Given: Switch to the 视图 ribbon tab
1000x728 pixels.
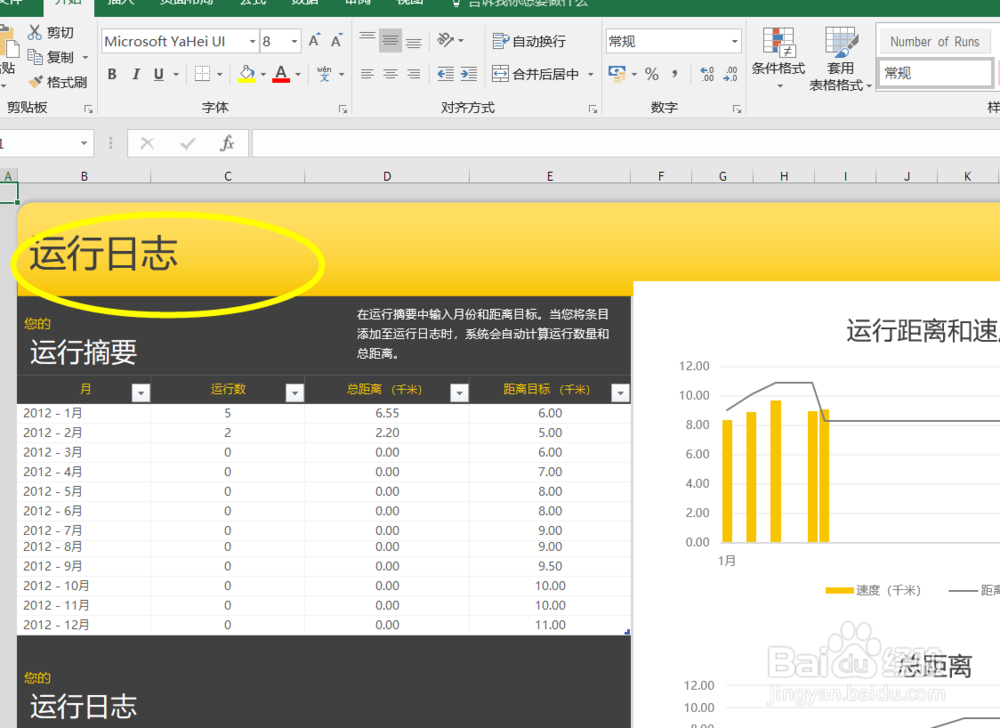Looking at the screenshot, I should [411, 5].
